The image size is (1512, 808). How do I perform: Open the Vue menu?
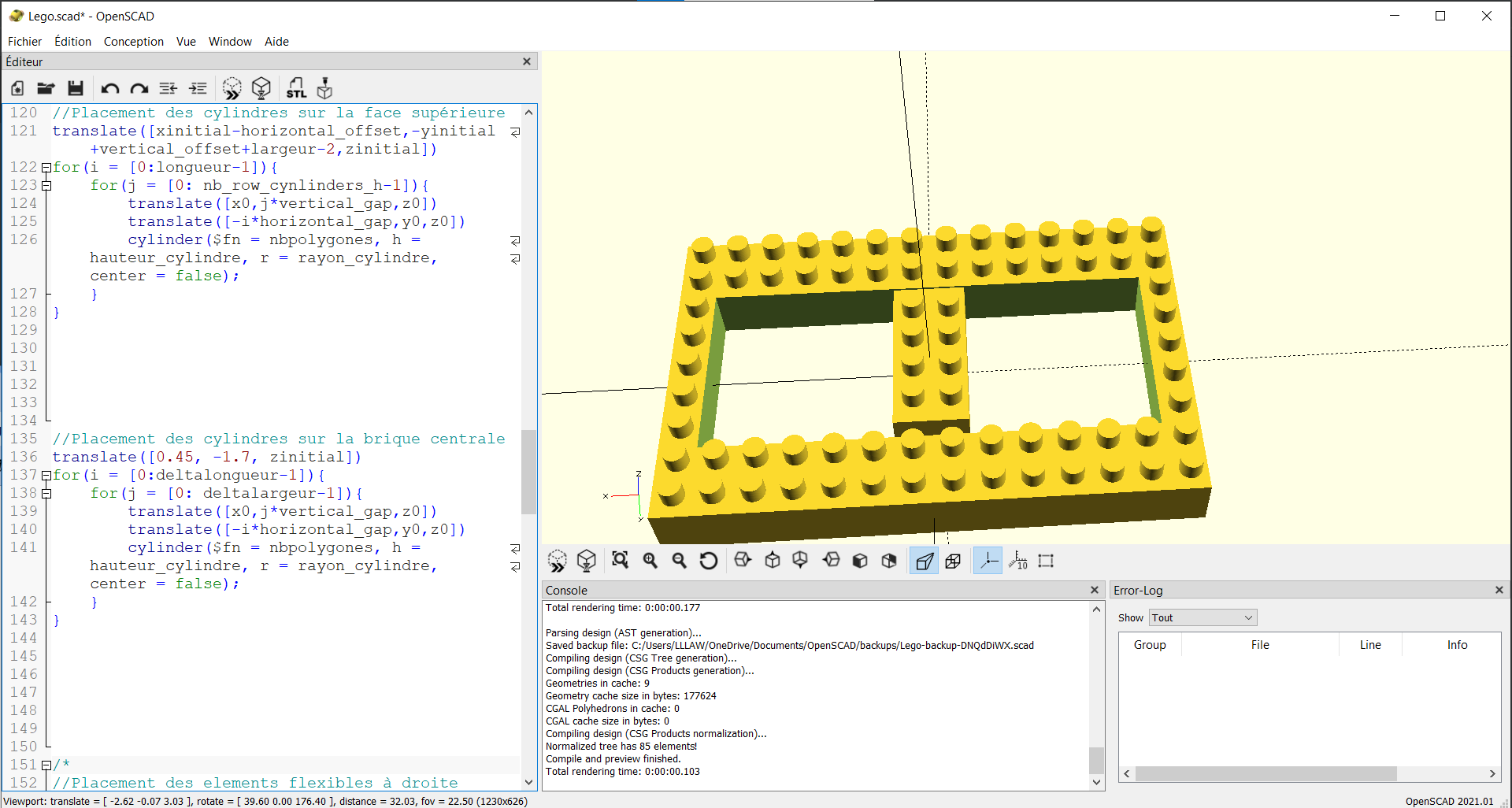pyautogui.click(x=186, y=42)
